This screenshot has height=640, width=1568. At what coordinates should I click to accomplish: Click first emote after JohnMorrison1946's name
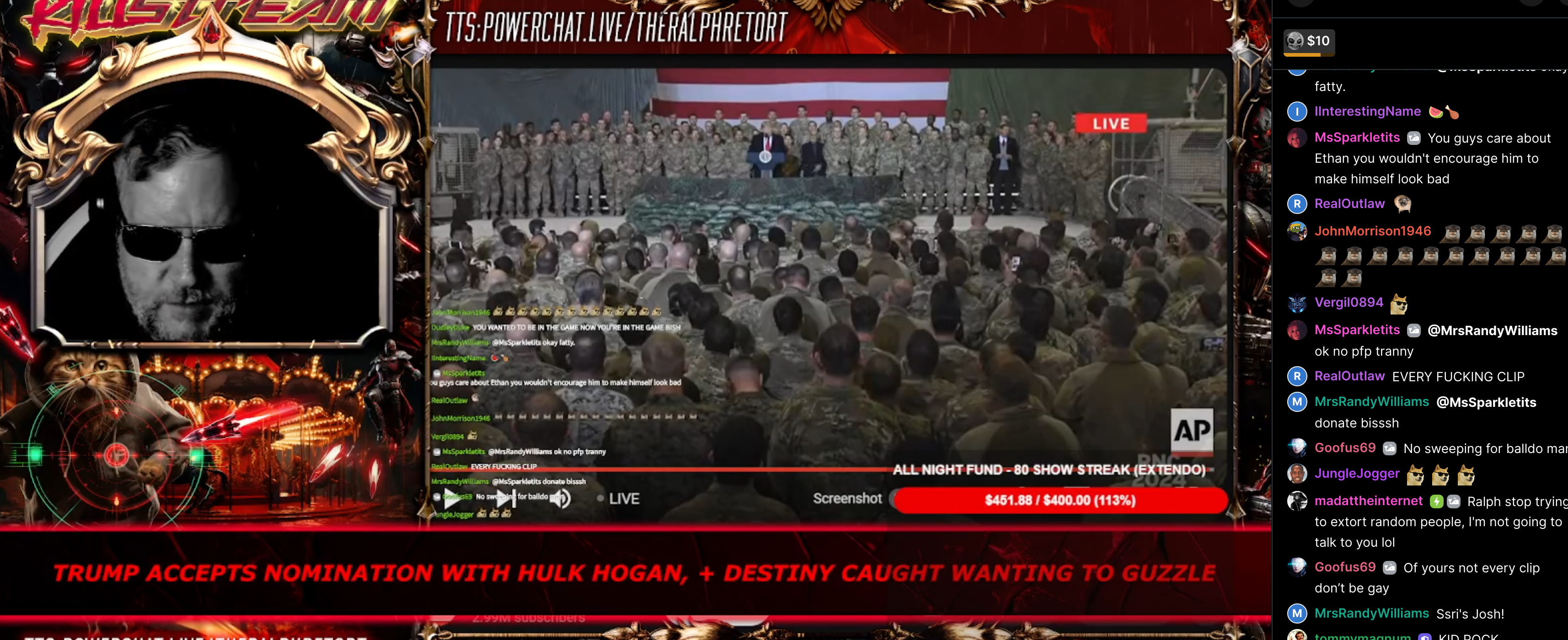coord(1450,233)
